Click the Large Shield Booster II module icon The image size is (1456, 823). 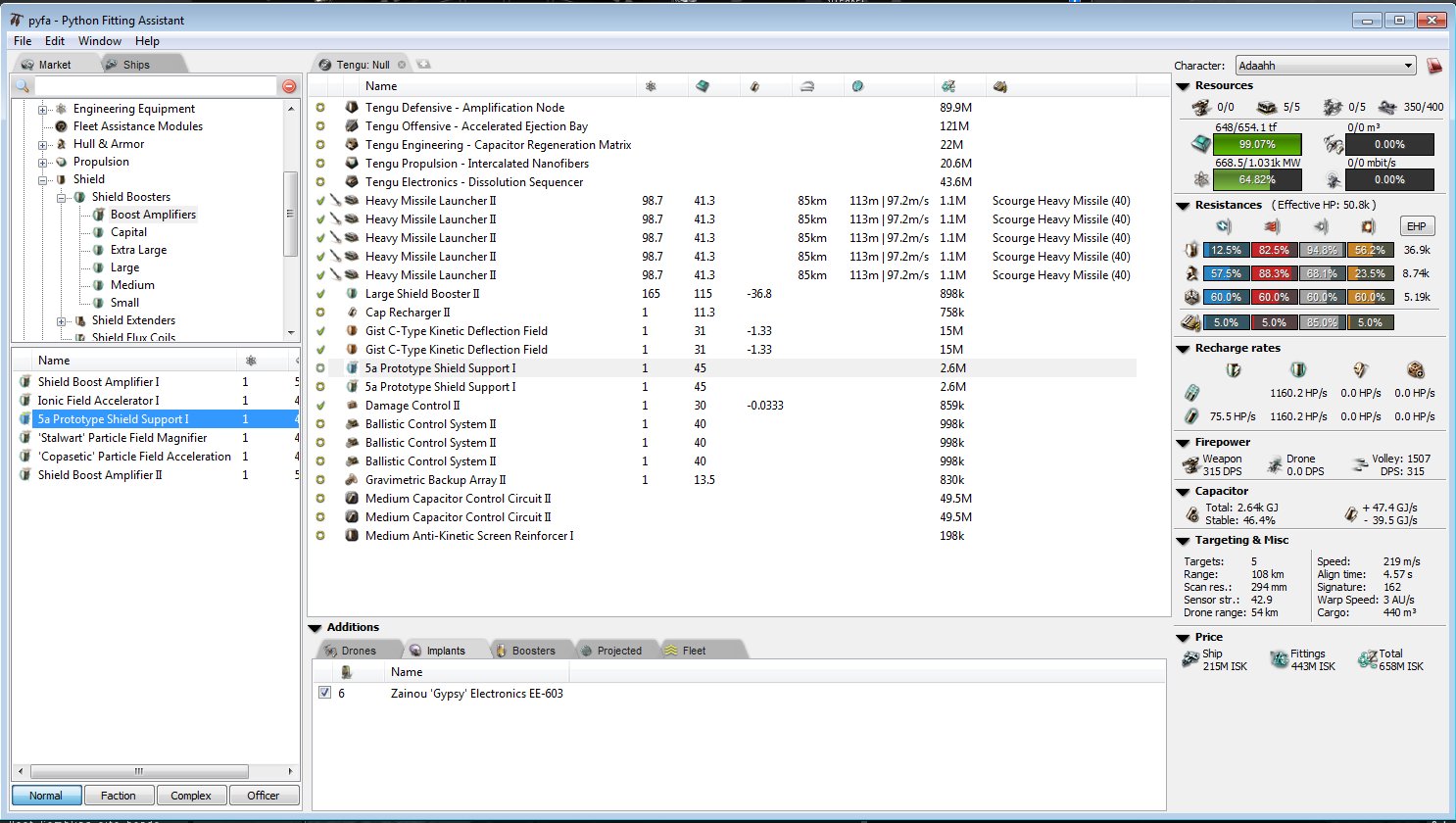point(352,294)
